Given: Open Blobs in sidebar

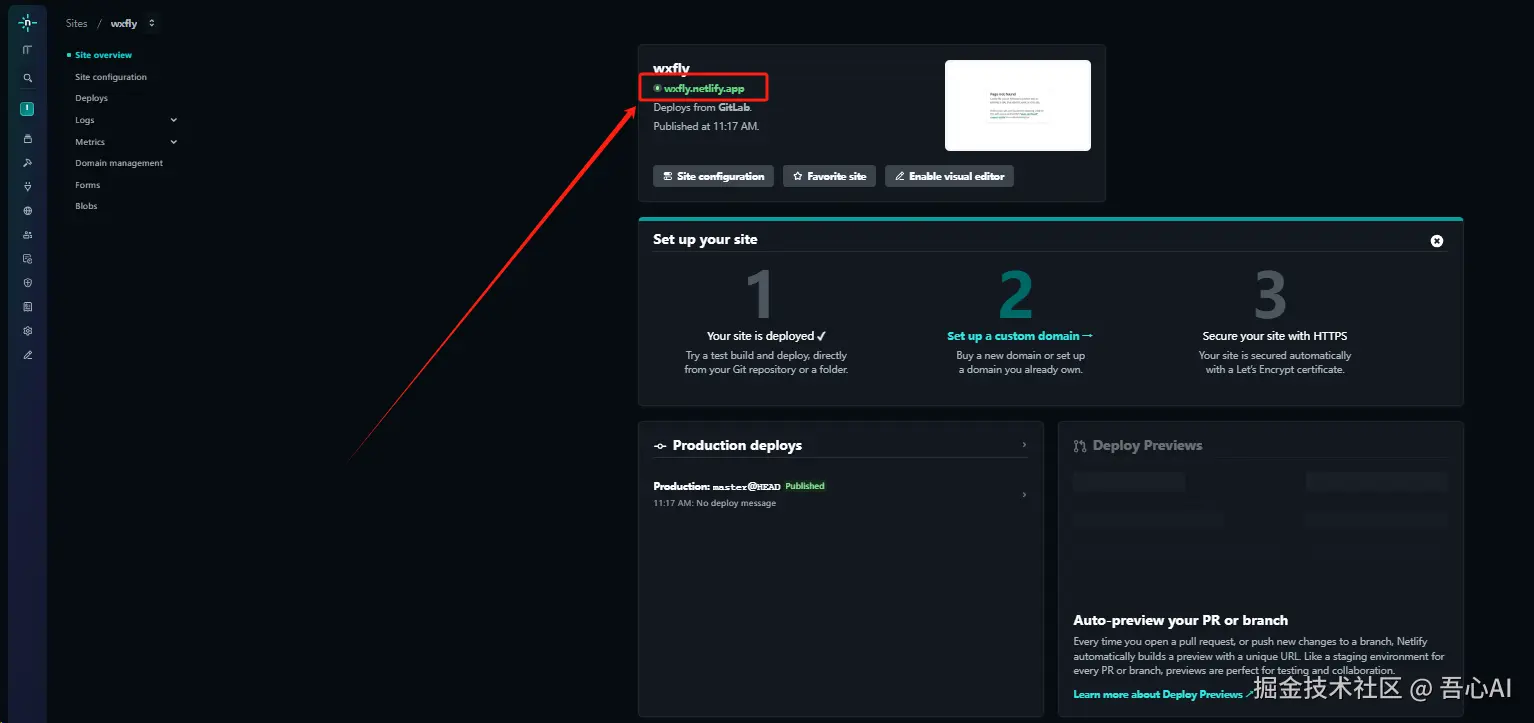Looking at the screenshot, I should (x=86, y=206).
